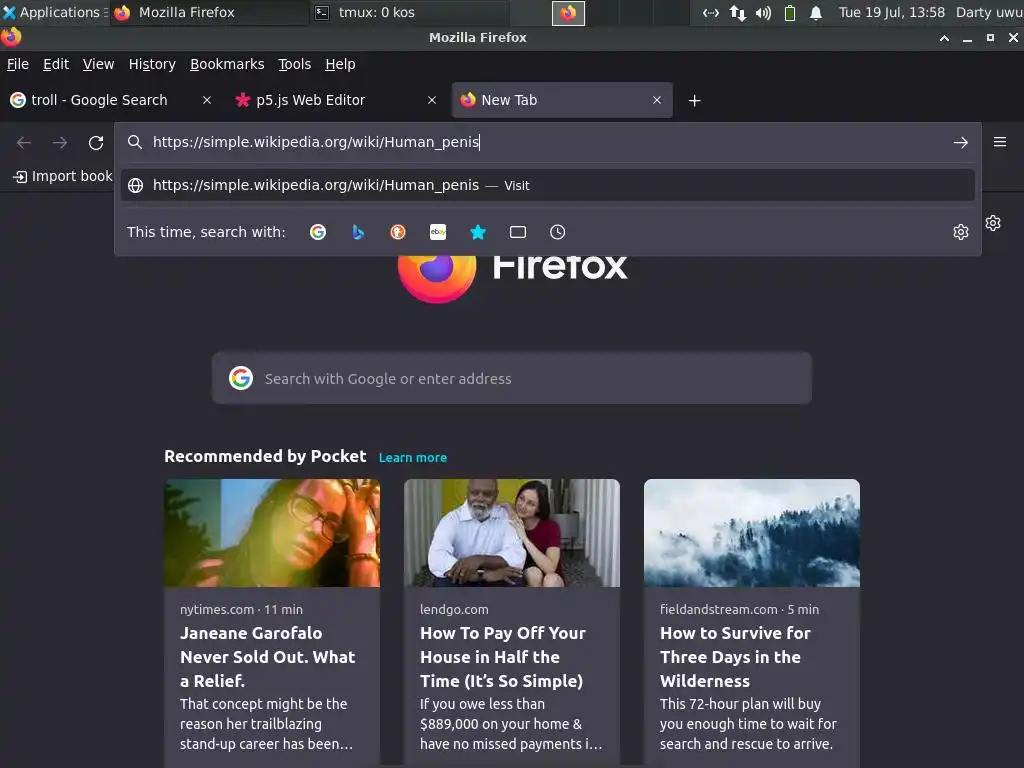Click the Firefox icon in the panel tray
The width and height of the screenshot is (1024, 768).
(x=568, y=12)
